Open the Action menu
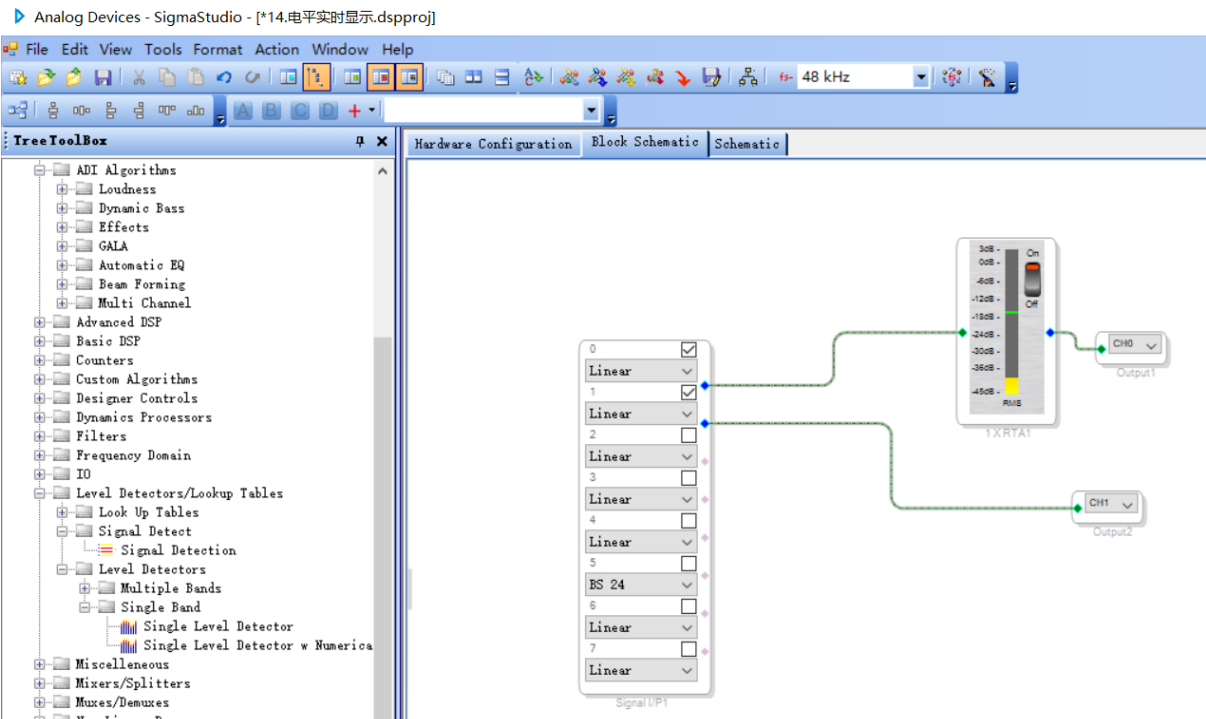The width and height of the screenshot is (1206, 719). point(277,49)
